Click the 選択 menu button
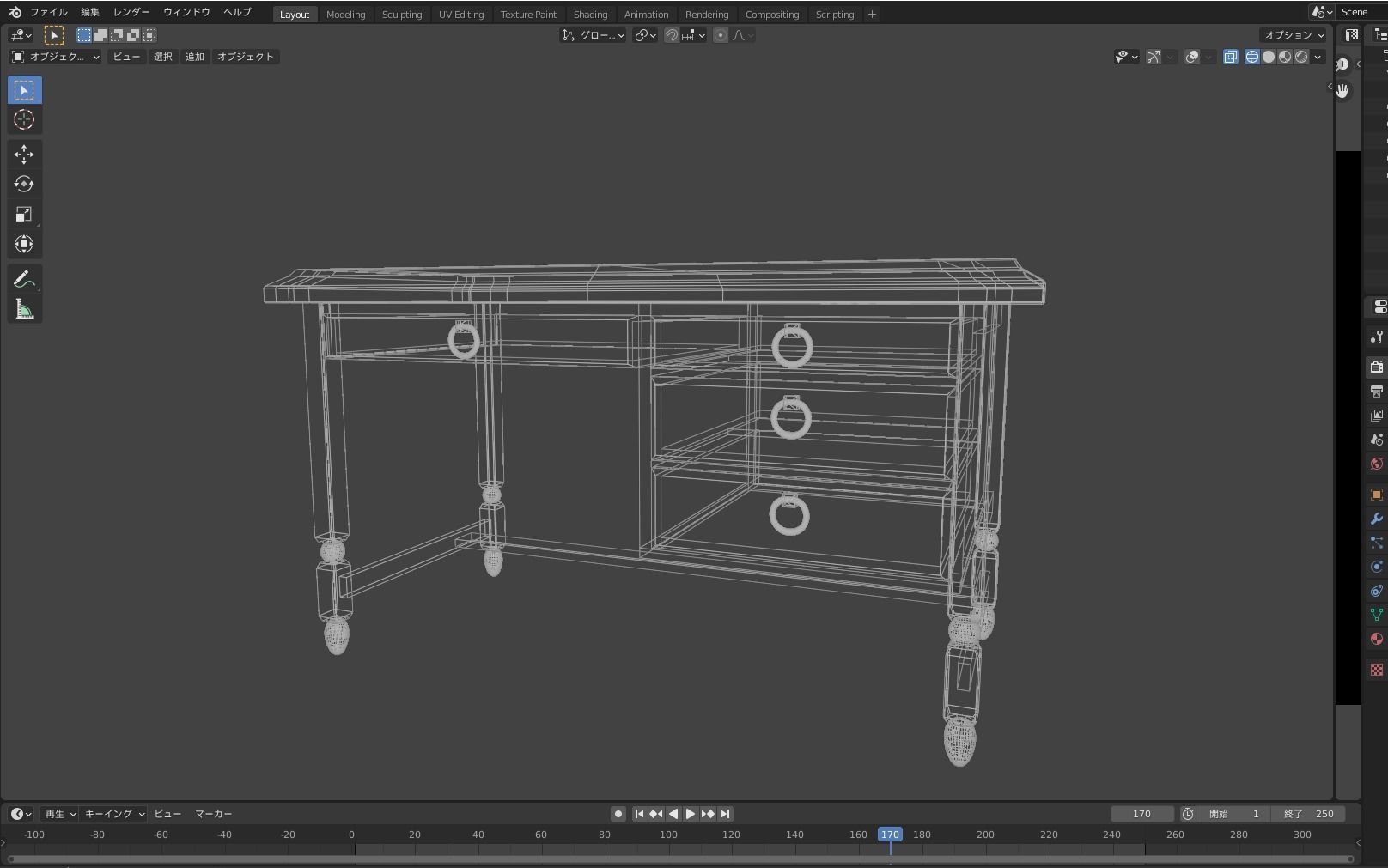 click(163, 57)
